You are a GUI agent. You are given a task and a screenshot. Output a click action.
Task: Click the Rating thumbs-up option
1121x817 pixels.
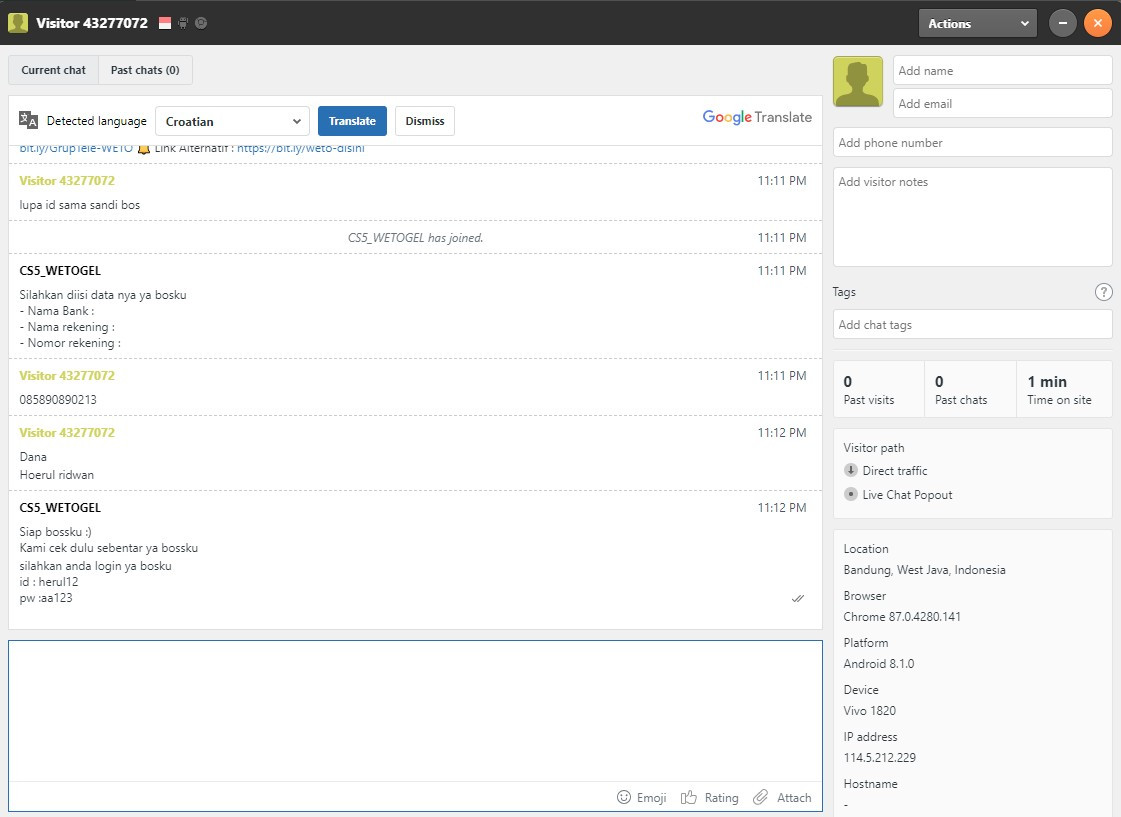[709, 797]
